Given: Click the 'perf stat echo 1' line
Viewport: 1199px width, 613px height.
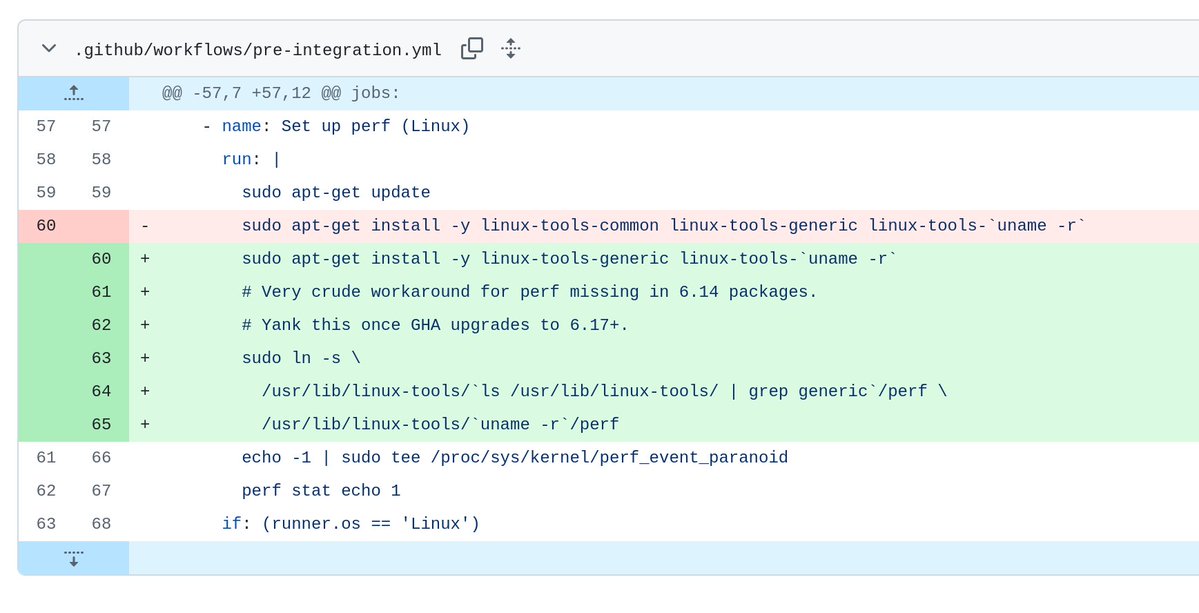Looking at the screenshot, I should 321,491.
